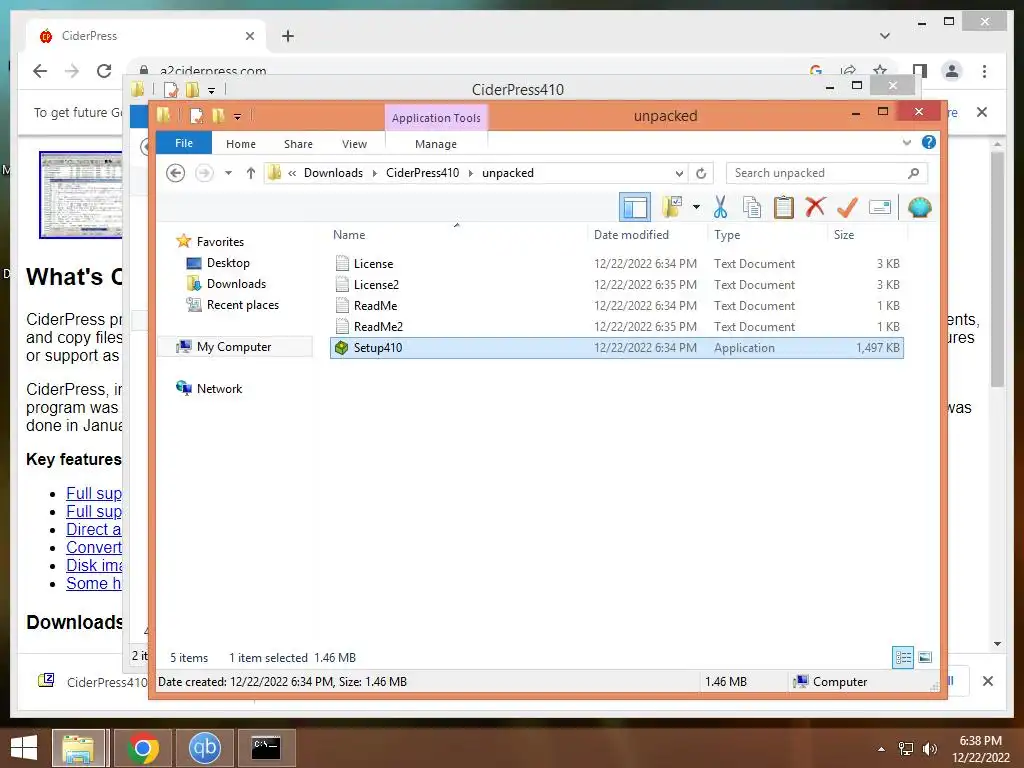Open Chrome profile avatar icon
1024x768 pixels.
point(952,71)
